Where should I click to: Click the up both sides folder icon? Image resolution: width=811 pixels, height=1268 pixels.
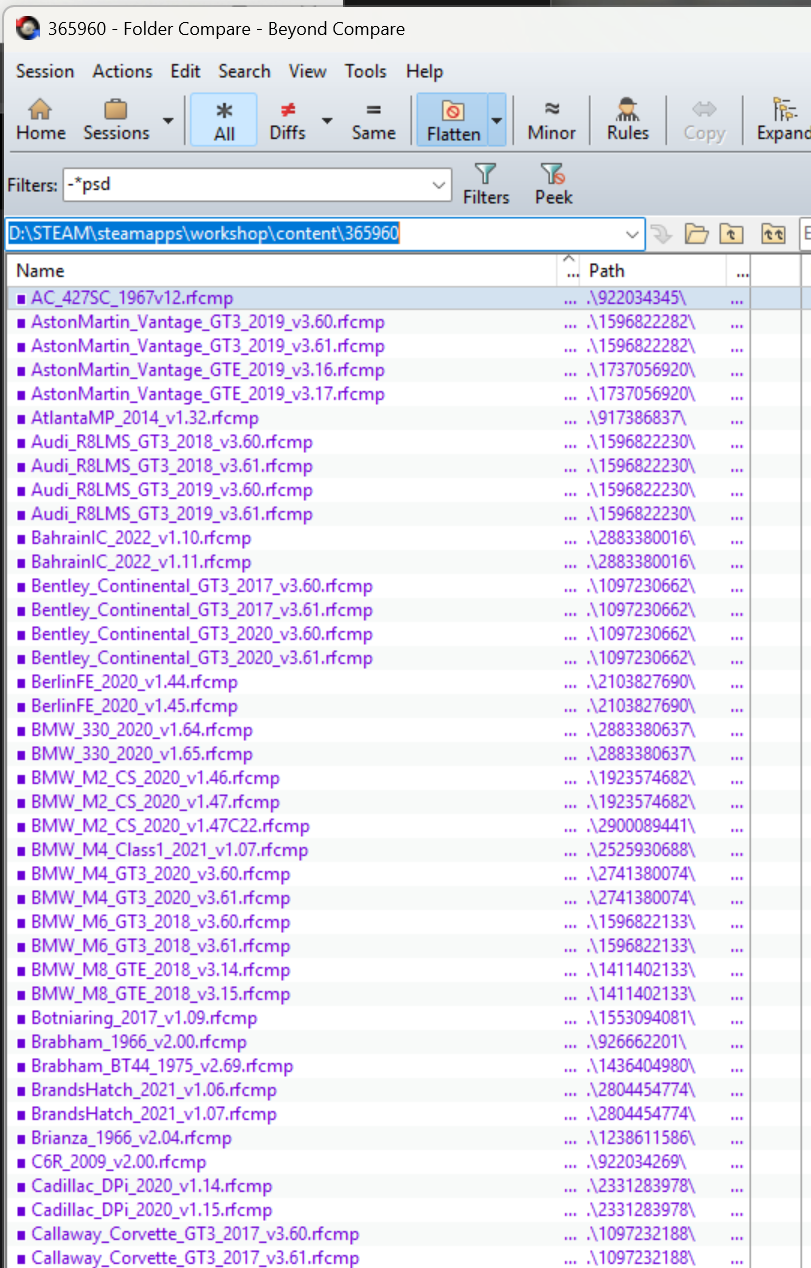coord(773,234)
